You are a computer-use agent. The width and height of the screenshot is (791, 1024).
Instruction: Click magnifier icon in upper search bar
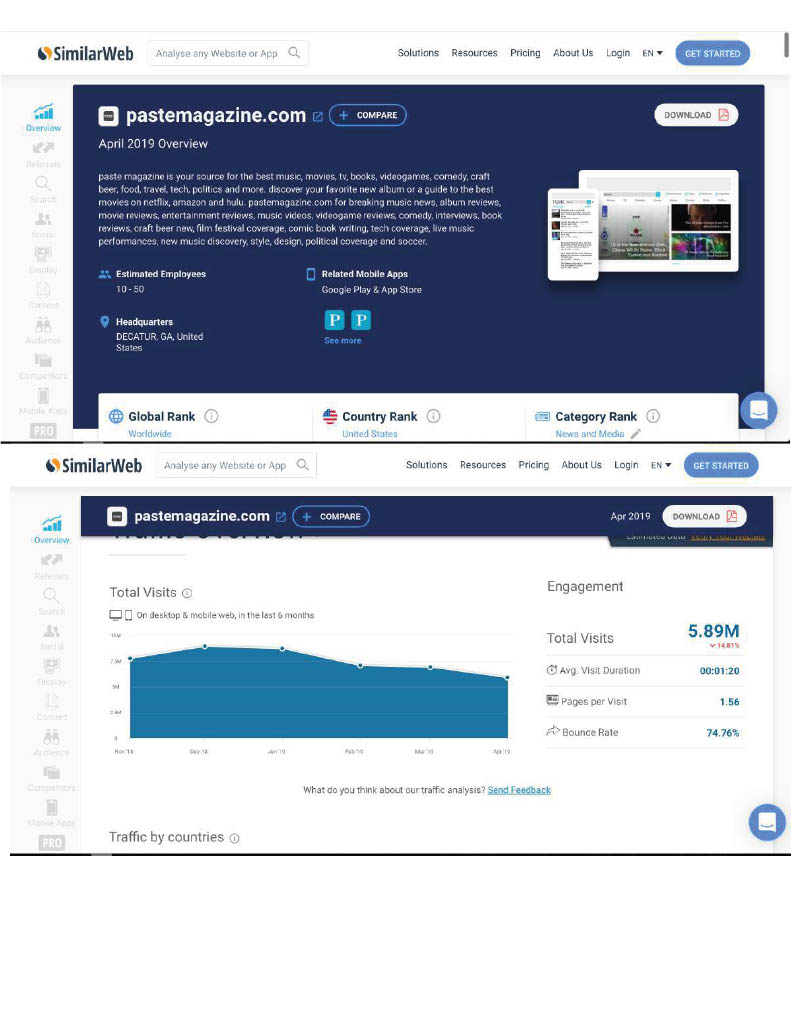pos(294,52)
